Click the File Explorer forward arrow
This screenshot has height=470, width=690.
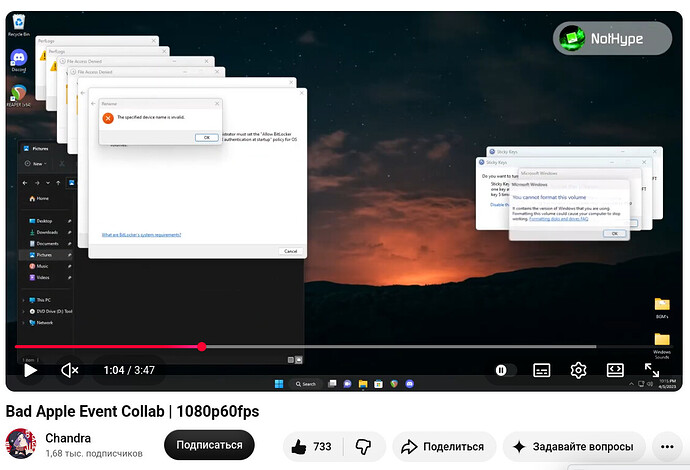[x=37, y=183]
